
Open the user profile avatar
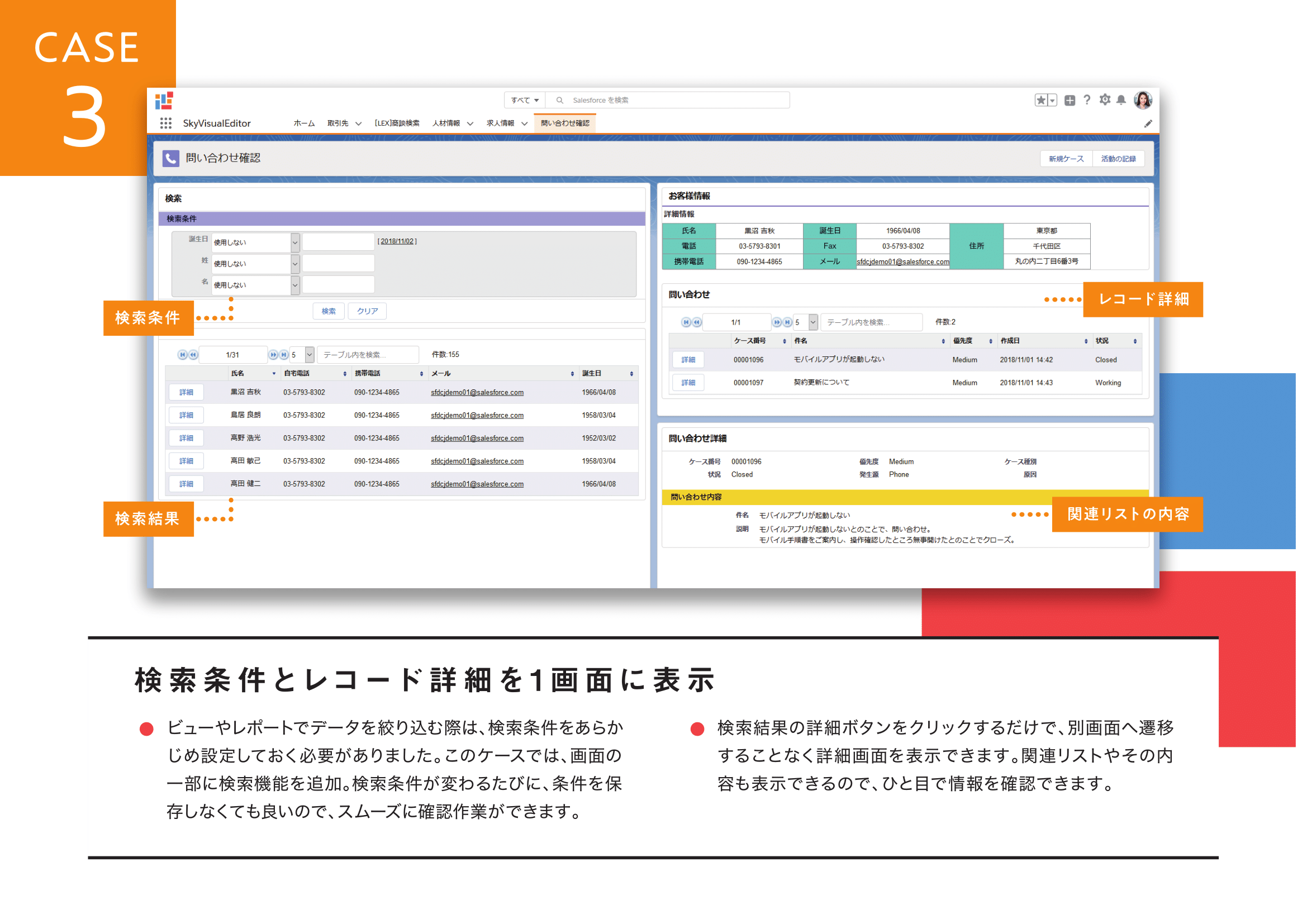[1143, 100]
